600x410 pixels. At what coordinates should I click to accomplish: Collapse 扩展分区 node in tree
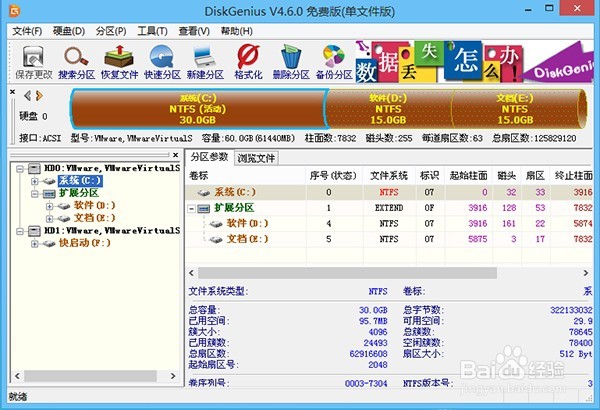click(35, 194)
